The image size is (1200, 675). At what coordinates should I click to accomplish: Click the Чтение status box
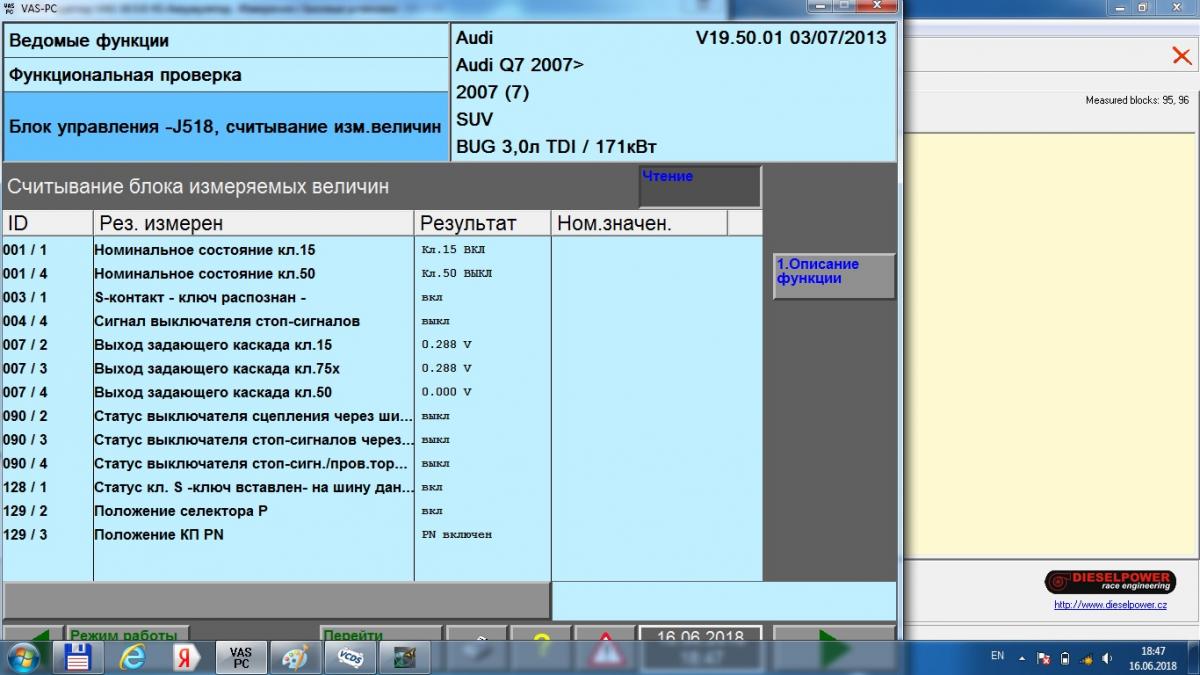click(x=700, y=187)
